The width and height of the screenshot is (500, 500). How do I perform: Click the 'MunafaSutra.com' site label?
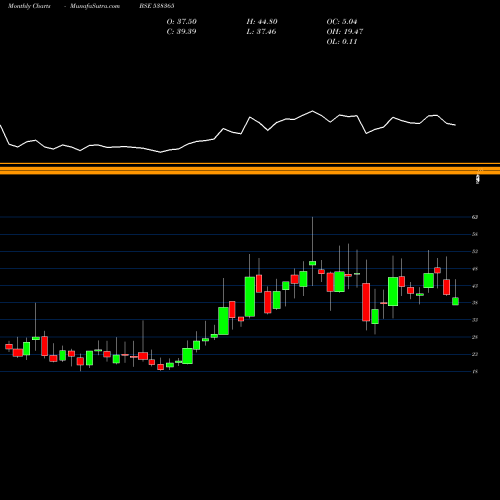95,6
